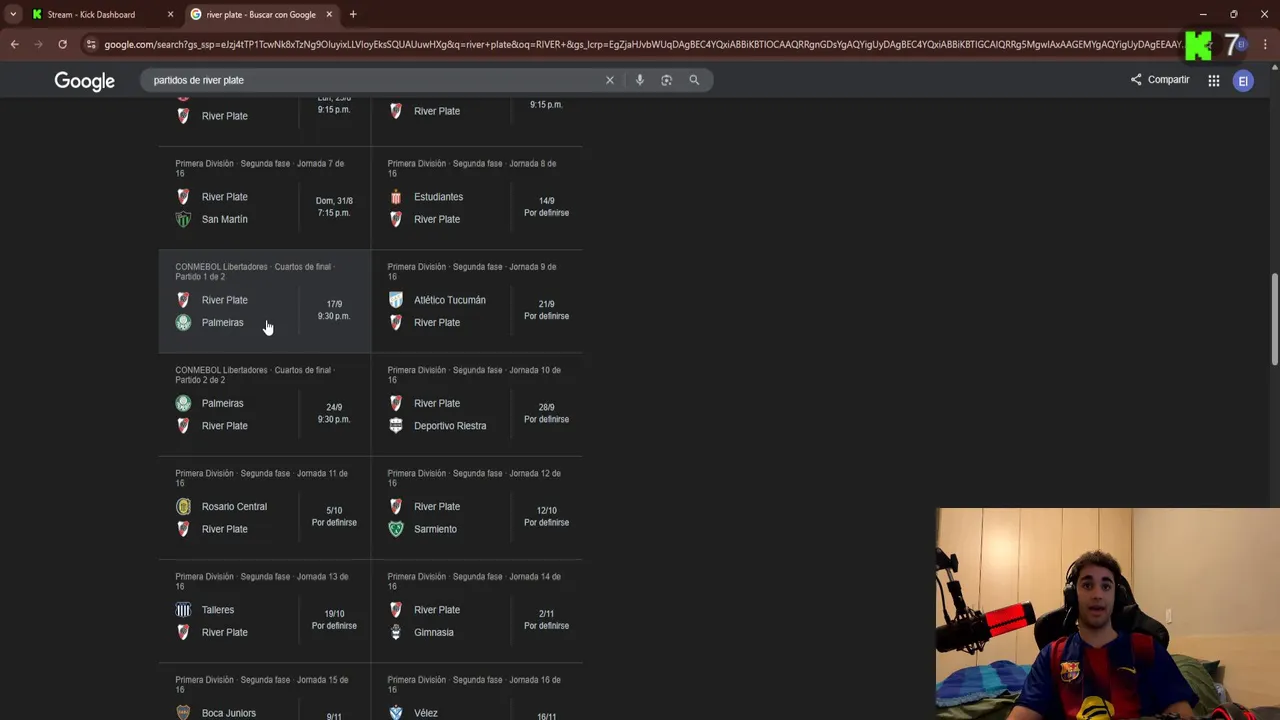Click Atlético Tucumán team crest
Screen dimensions: 1280x720
(396, 300)
